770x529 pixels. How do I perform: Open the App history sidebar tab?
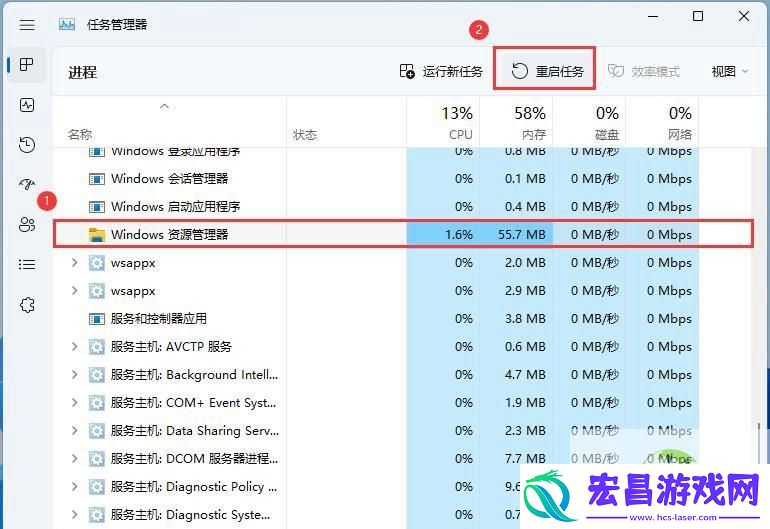click(27, 145)
